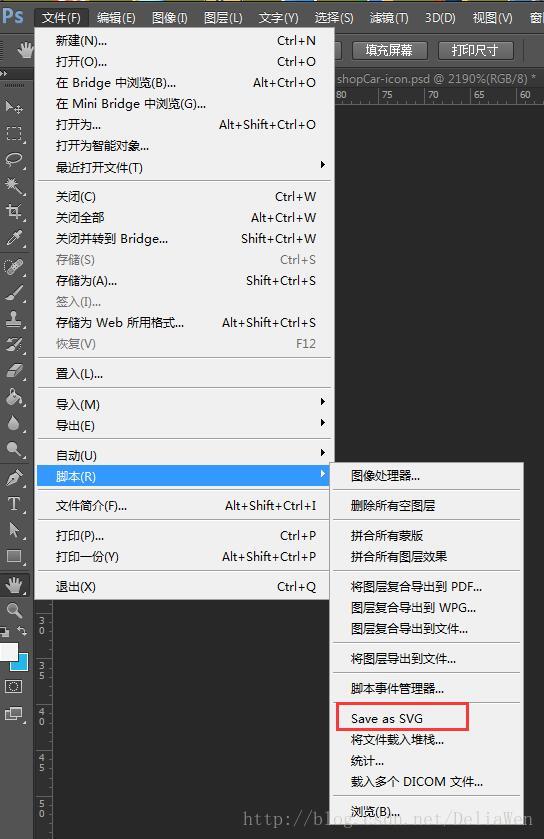544x839 pixels.
Task: Open the Image (图像) menu
Action: (x=170, y=18)
